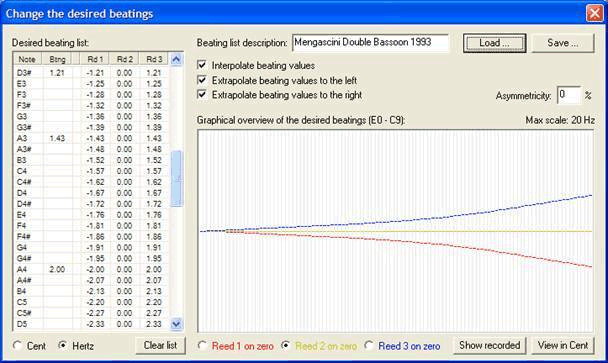608x363 pixels.
Task: Select the D4 note row
Action: (91, 193)
